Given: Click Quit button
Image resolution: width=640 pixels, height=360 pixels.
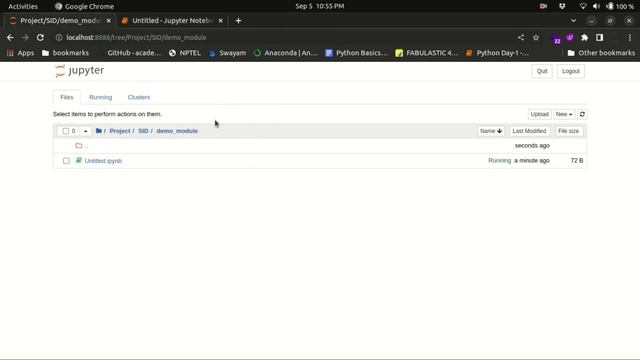Looking at the screenshot, I should click(542, 71).
